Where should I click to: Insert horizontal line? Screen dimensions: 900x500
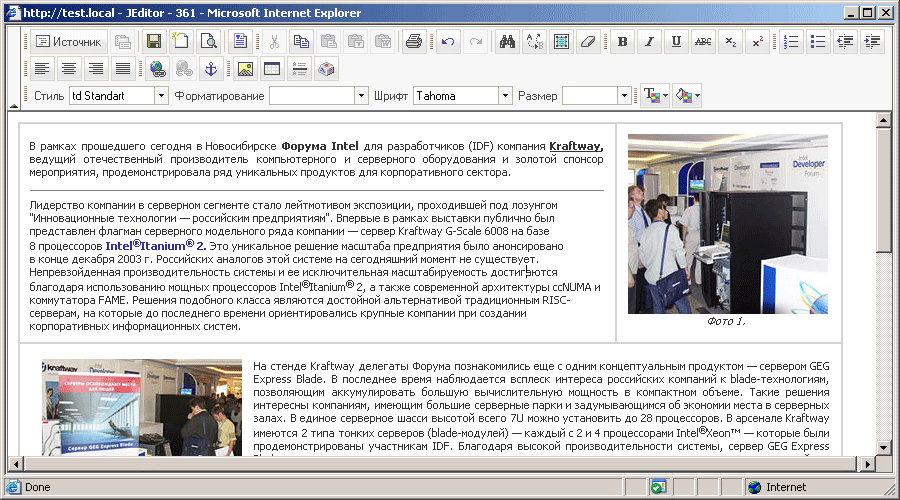[299, 69]
